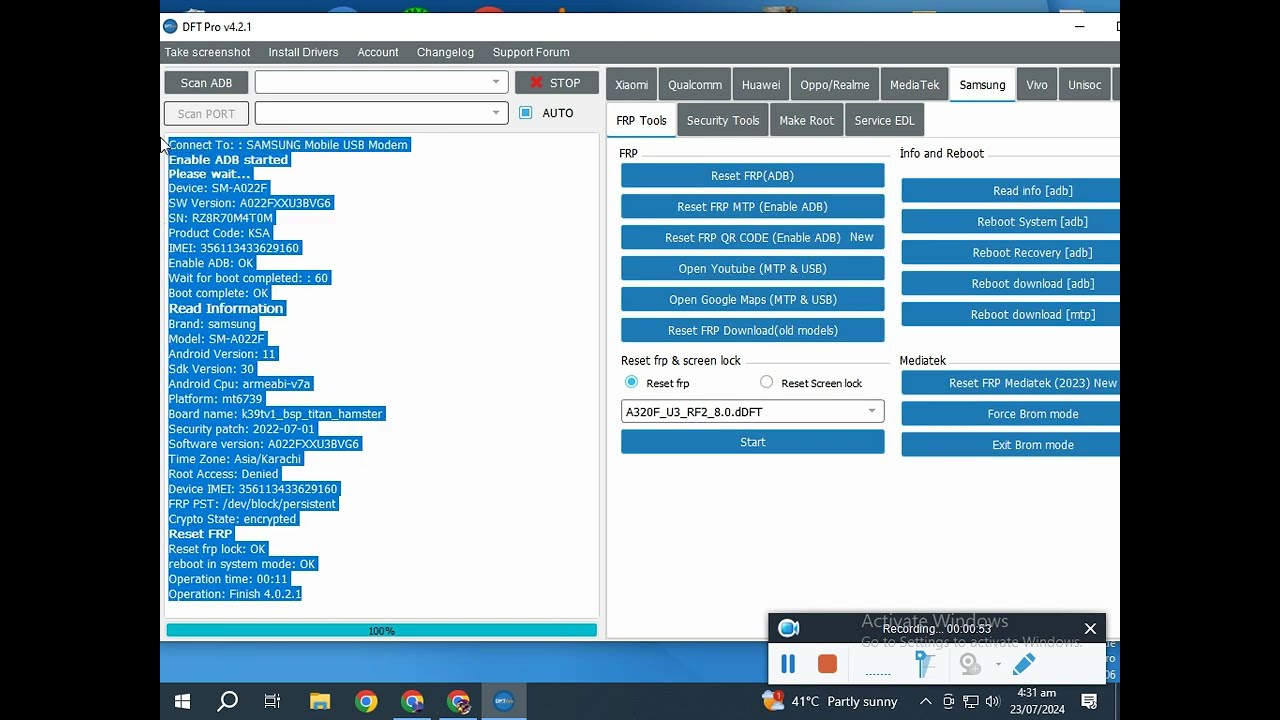Stop the recording with the red square

point(827,664)
